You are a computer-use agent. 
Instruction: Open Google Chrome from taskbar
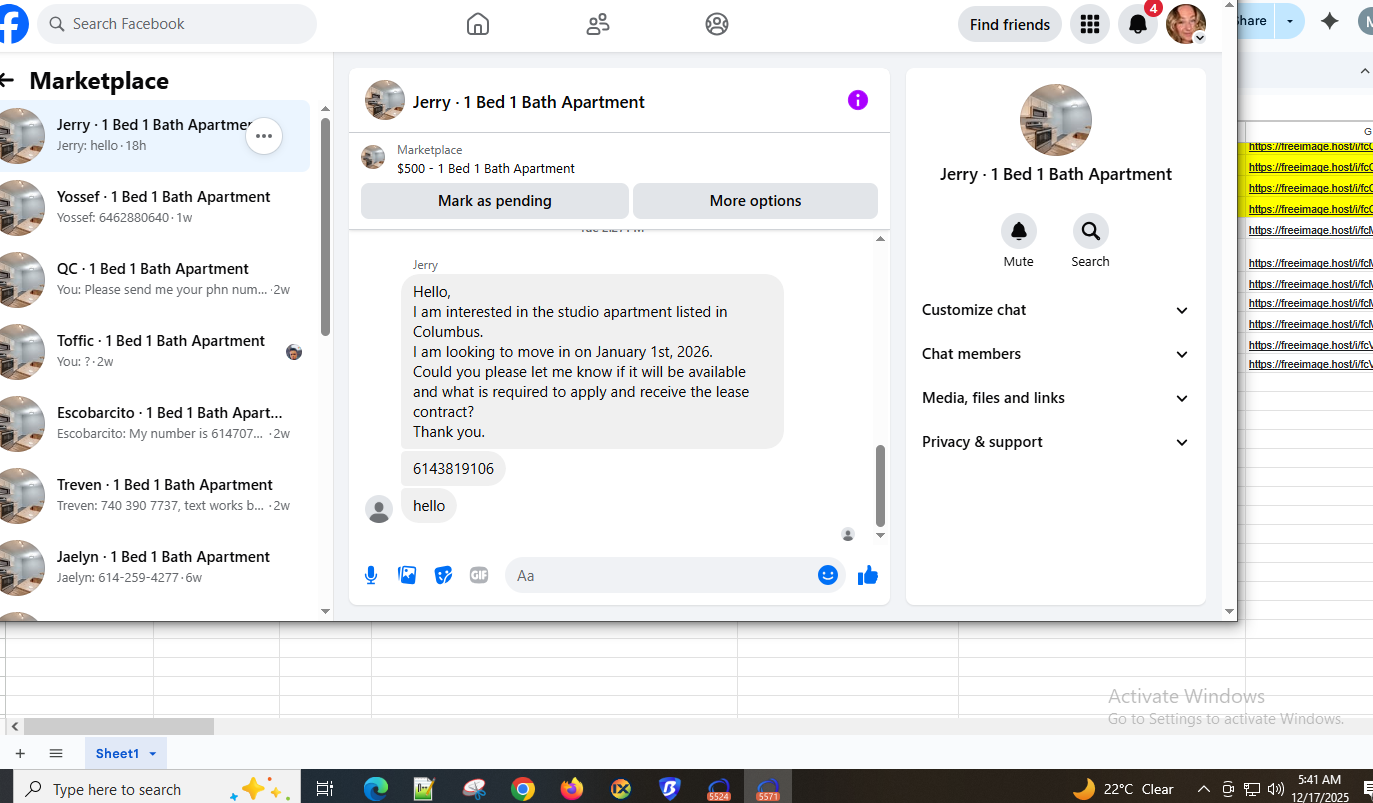point(523,789)
